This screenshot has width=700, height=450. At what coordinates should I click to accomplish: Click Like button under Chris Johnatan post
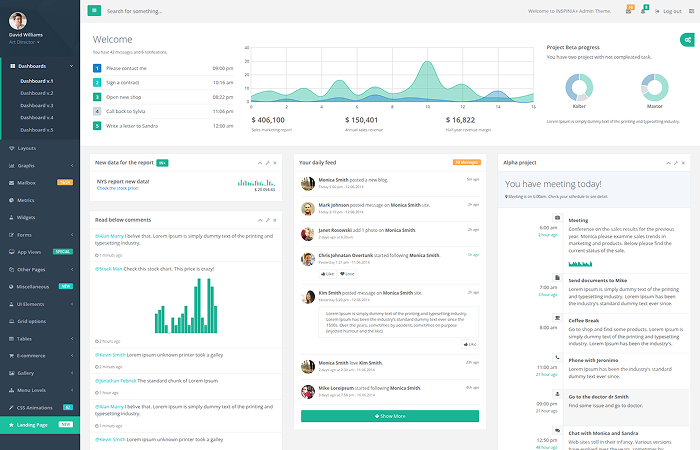coord(328,273)
